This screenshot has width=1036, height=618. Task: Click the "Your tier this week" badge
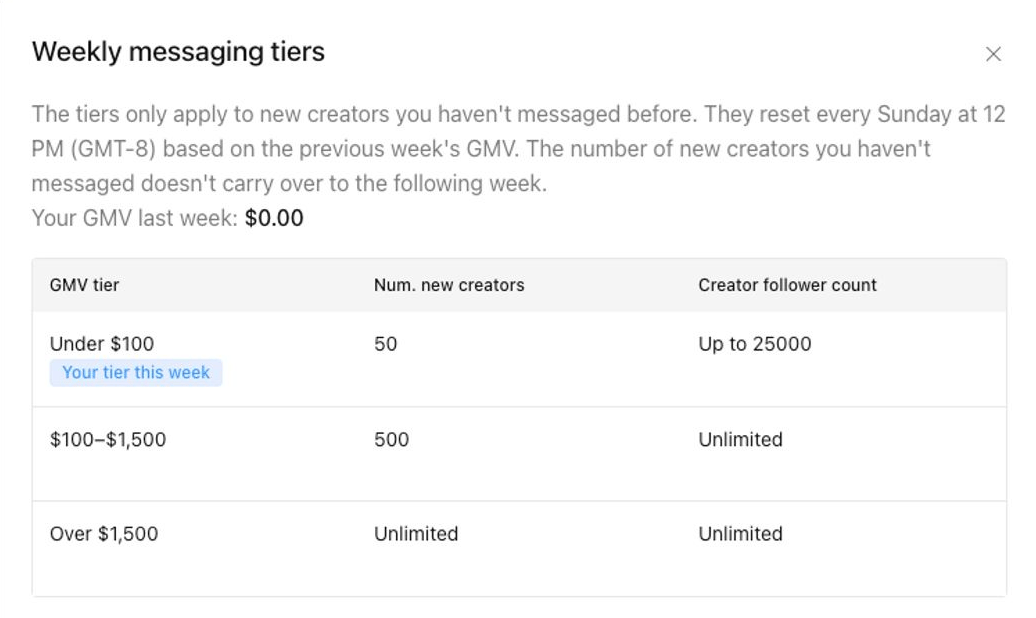[x=136, y=373]
